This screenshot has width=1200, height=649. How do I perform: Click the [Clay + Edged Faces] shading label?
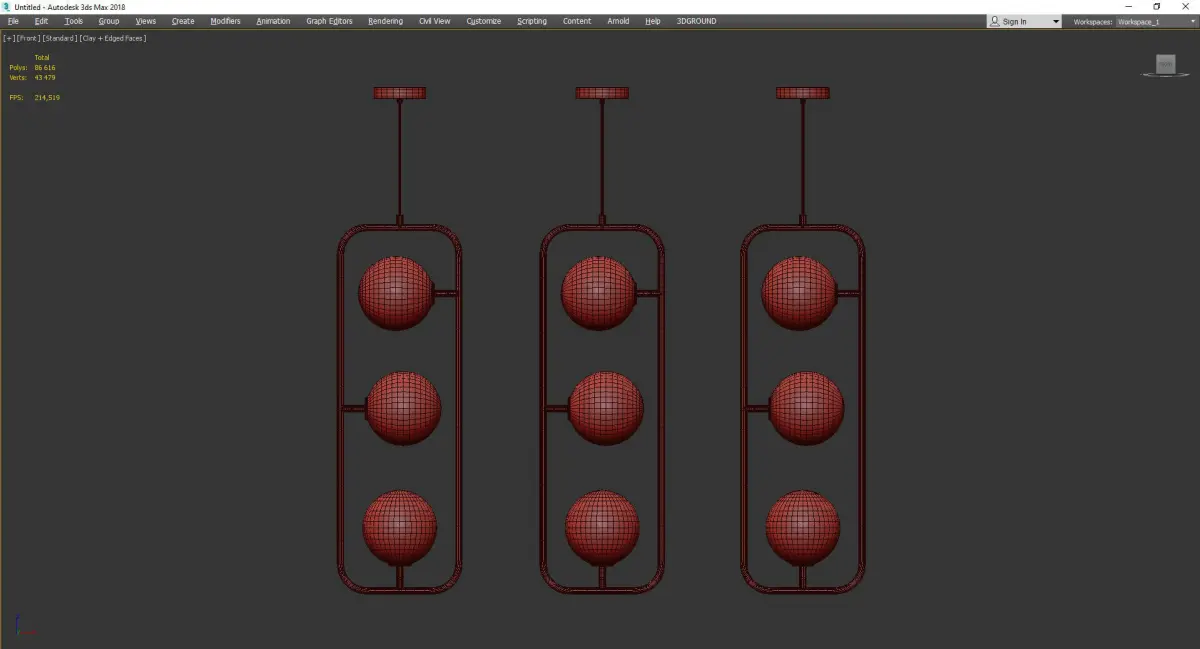click(113, 38)
